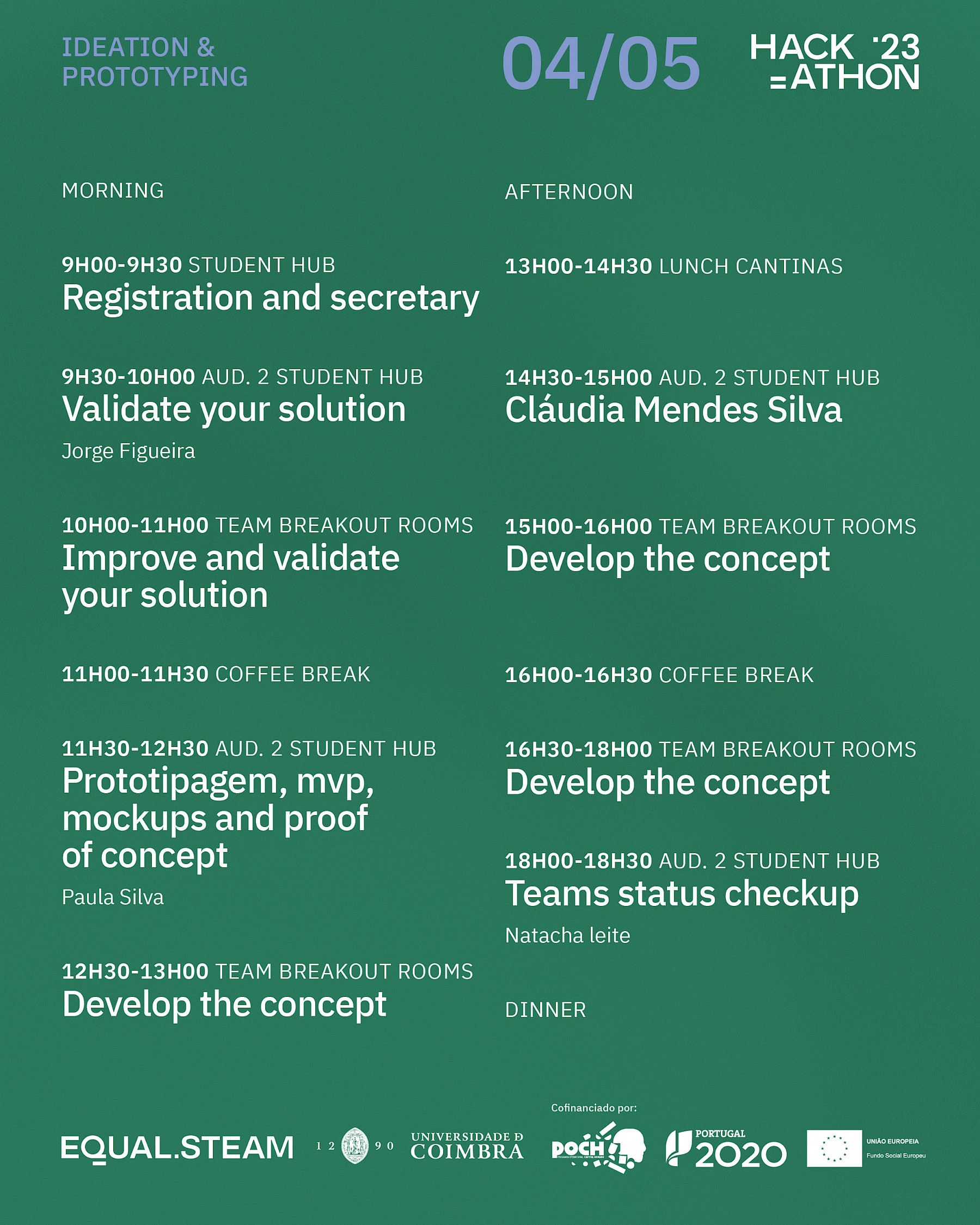Select the Ideation & Prototyping title
This screenshot has width=980, height=1225.
tap(155, 62)
